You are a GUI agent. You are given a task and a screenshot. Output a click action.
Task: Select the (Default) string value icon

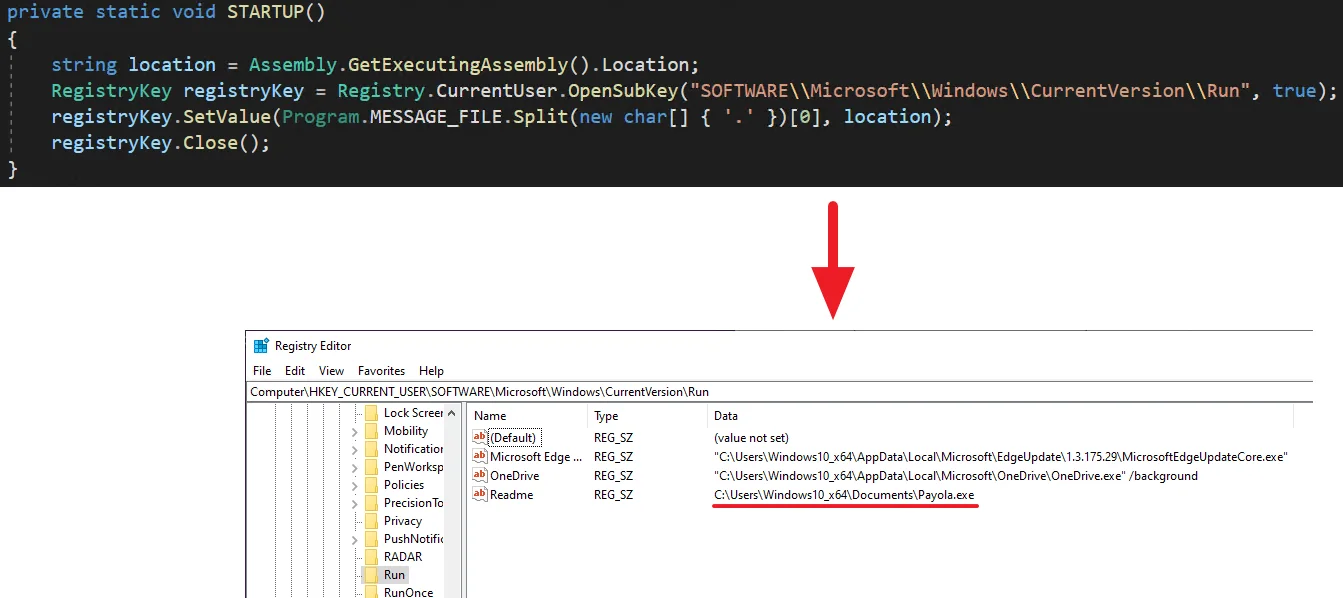pyautogui.click(x=480, y=438)
